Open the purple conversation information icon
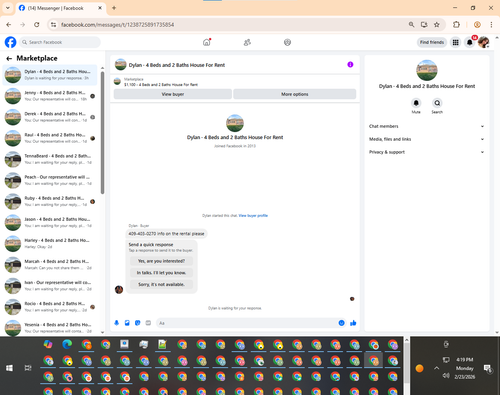This screenshot has width=500, height=395. (350, 65)
